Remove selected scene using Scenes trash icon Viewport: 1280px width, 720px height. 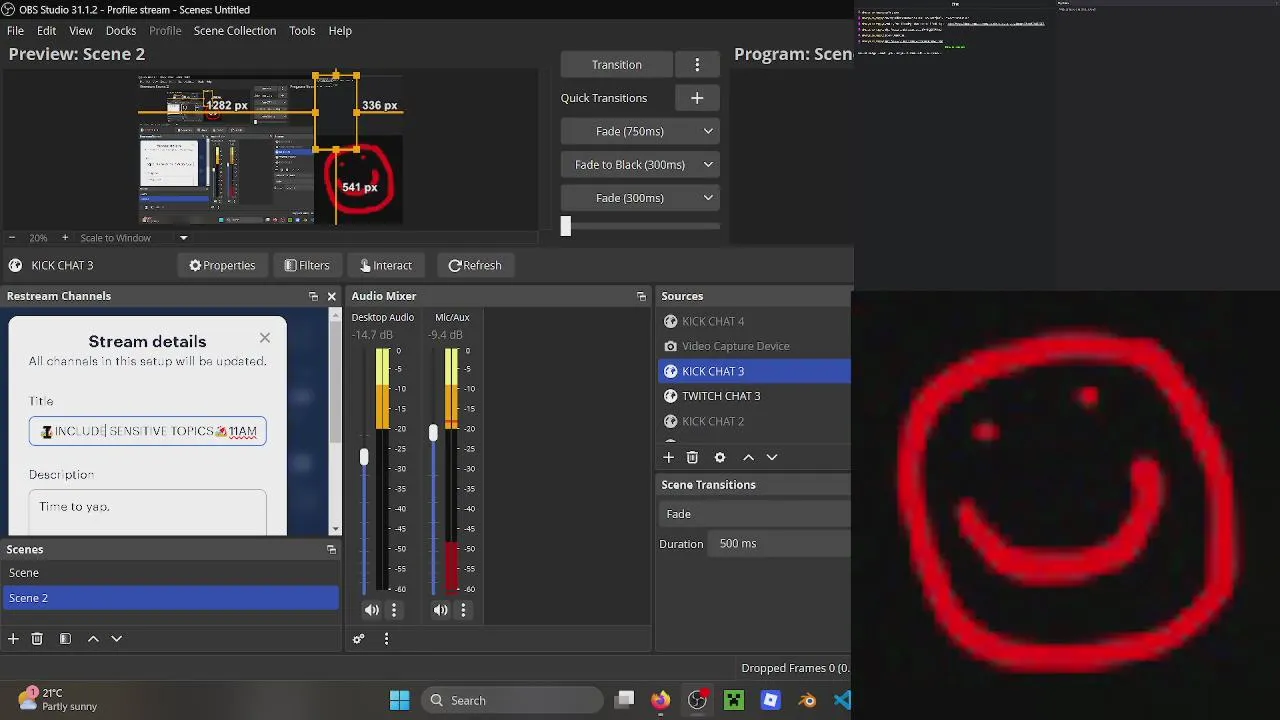37,638
